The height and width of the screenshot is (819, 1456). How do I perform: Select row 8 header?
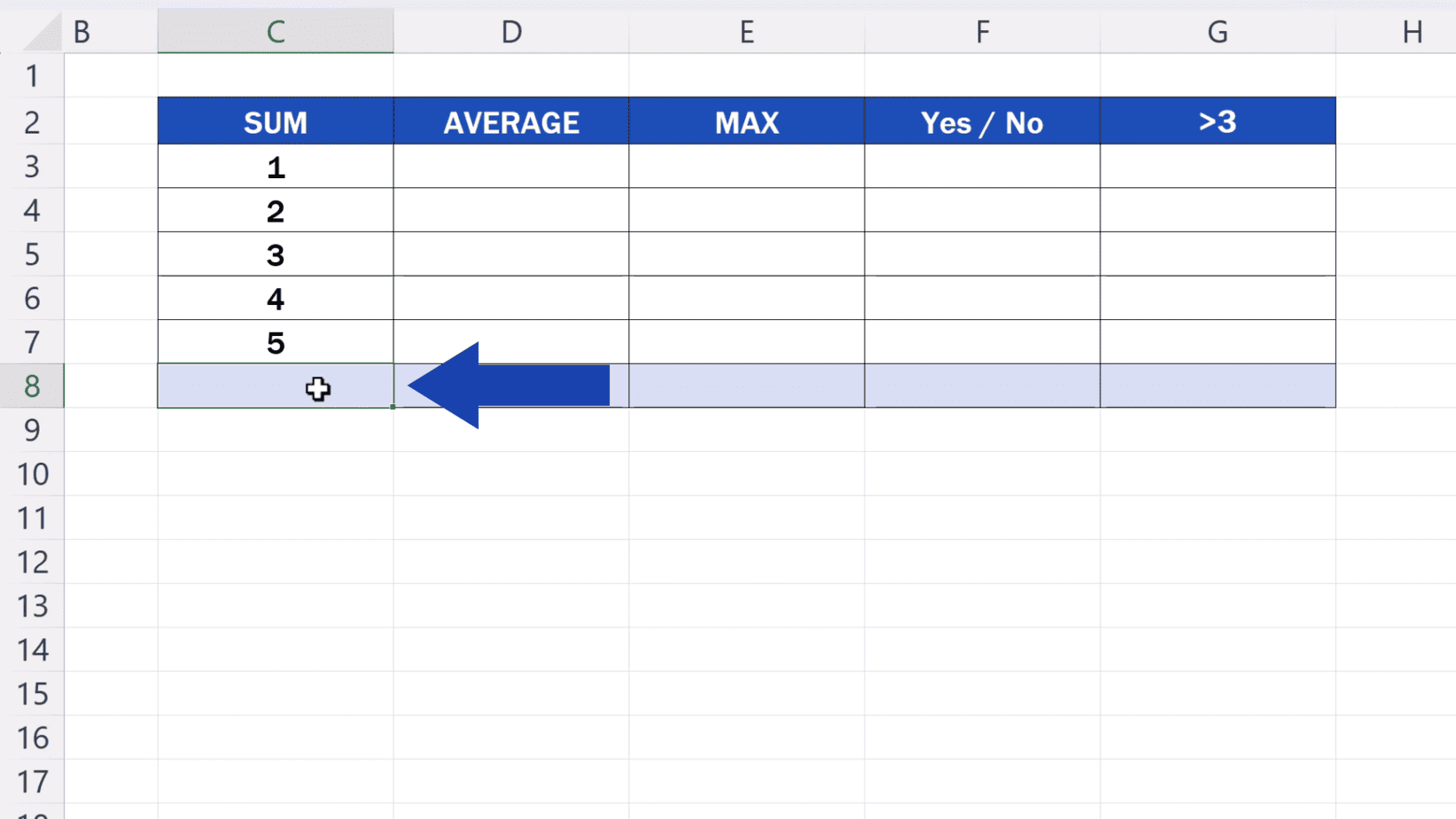(33, 386)
